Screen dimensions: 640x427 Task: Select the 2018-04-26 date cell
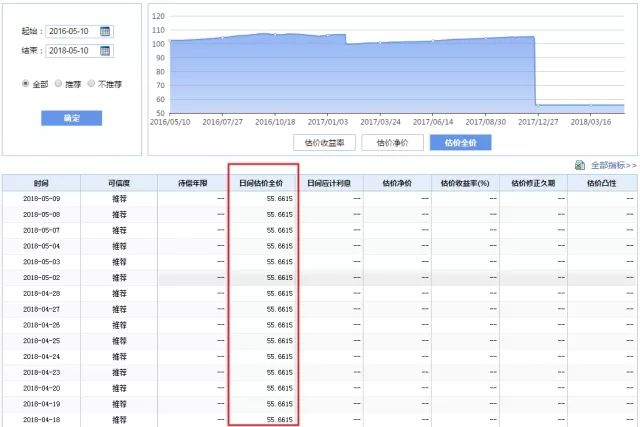(42, 325)
